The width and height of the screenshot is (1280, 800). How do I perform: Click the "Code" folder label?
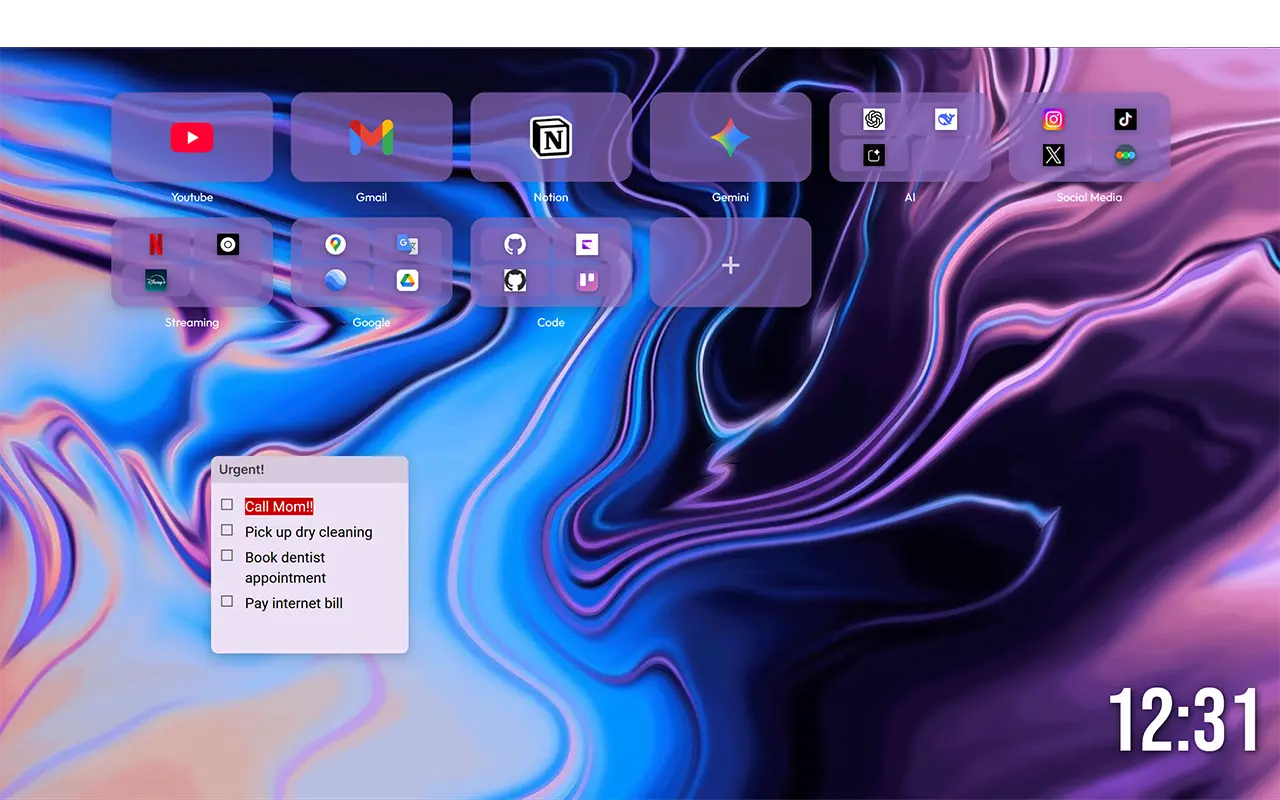click(x=551, y=322)
